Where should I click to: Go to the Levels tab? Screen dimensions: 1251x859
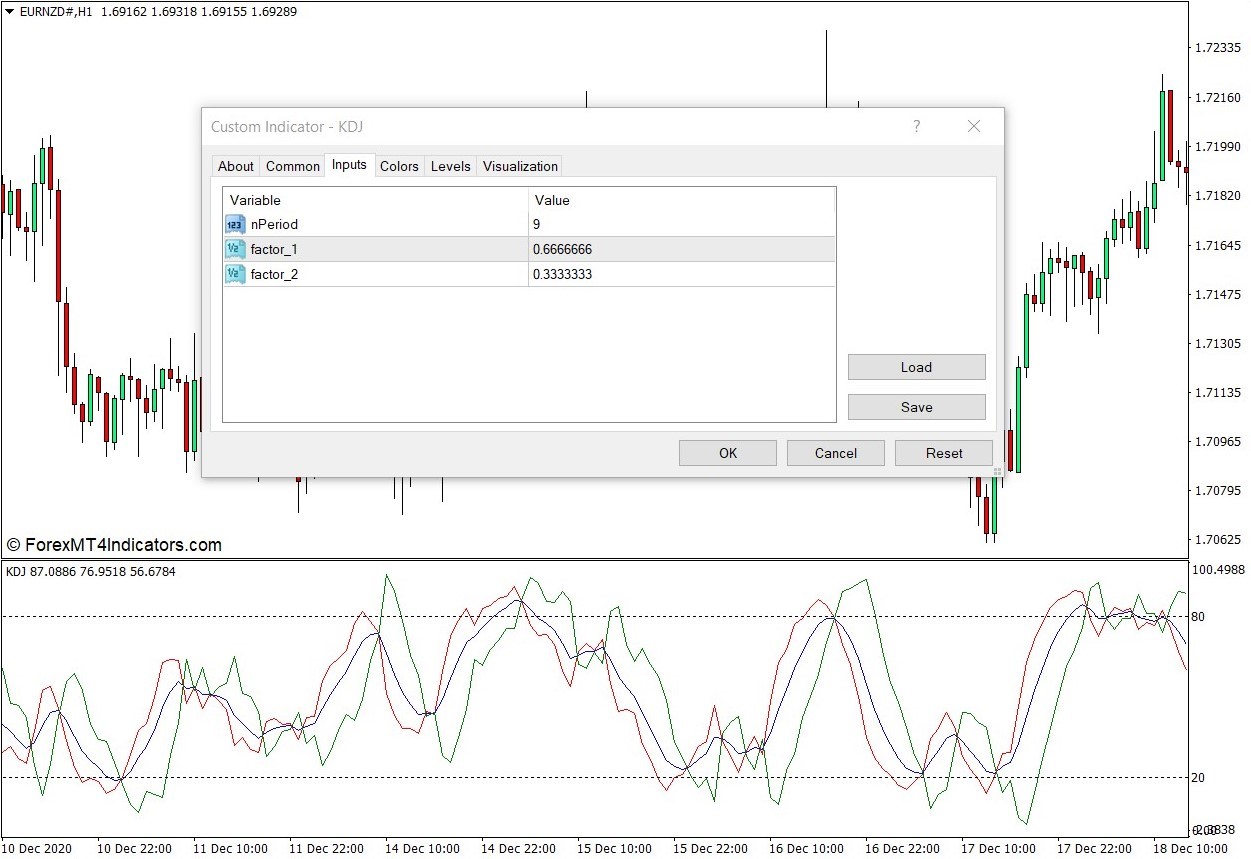pyautogui.click(x=450, y=166)
